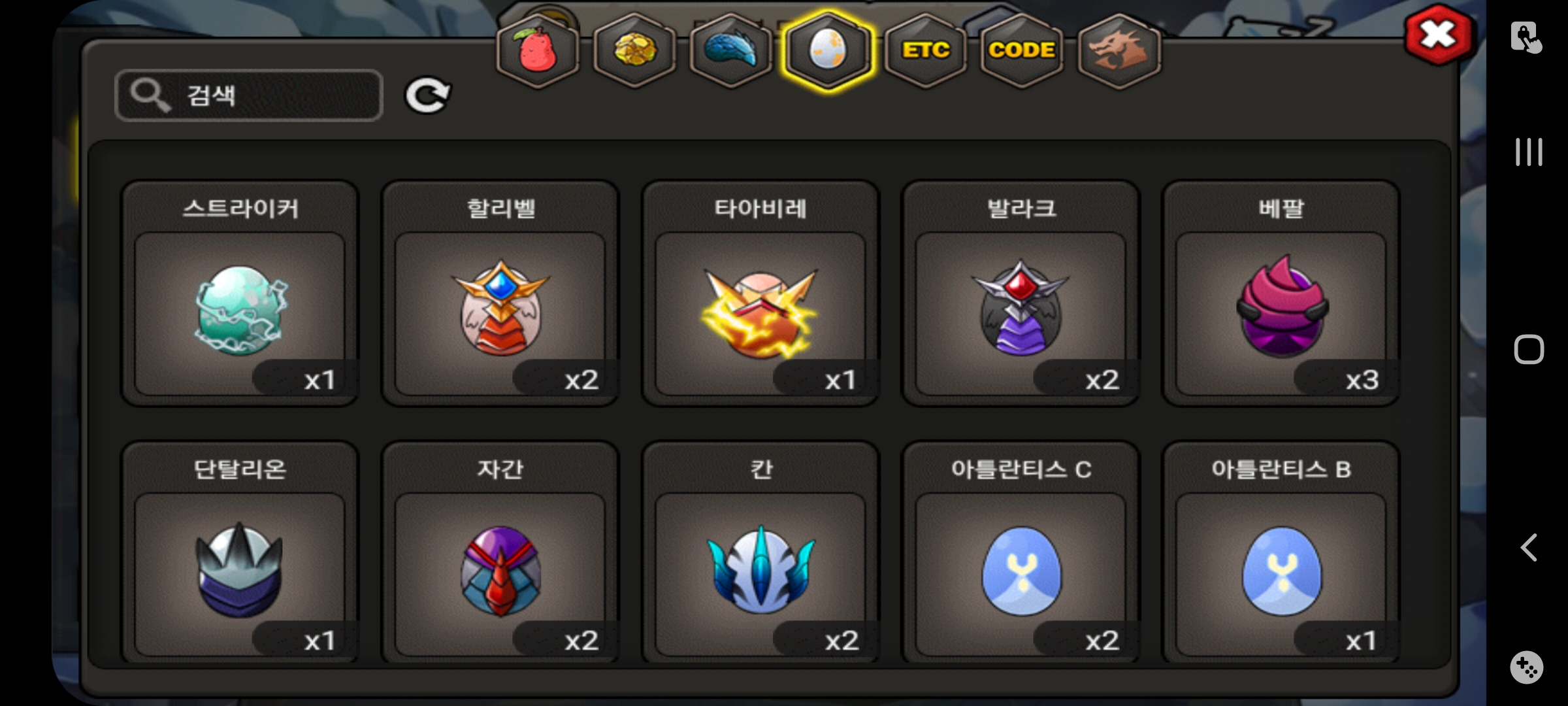Select the 아틀란티스 B egg
Image resolution: width=1568 pixels, height=706 pixels.
click(1281, 553)
